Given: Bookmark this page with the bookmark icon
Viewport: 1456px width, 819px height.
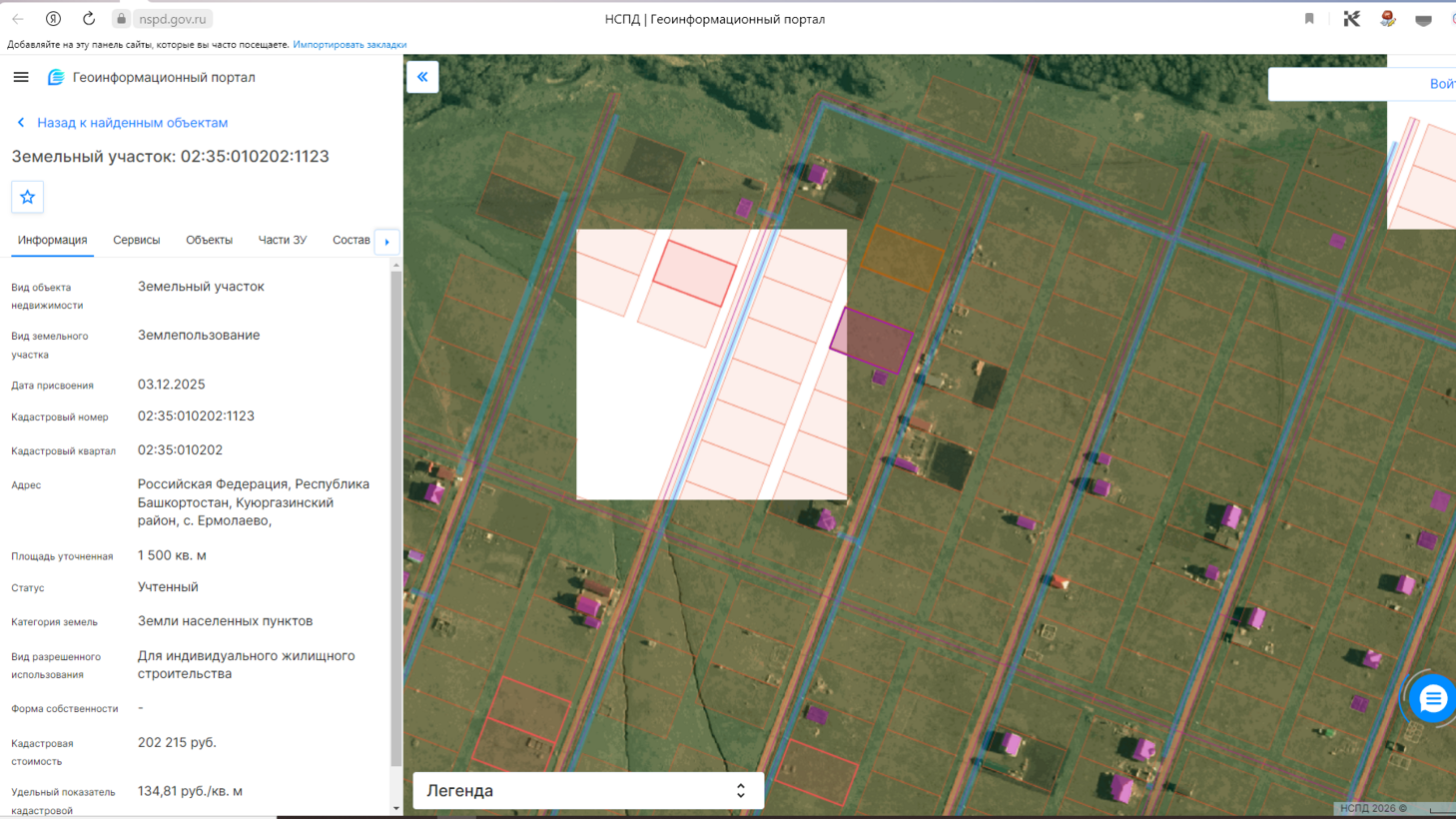Looking at the screenshot, I should click(x=1309, y=19).
